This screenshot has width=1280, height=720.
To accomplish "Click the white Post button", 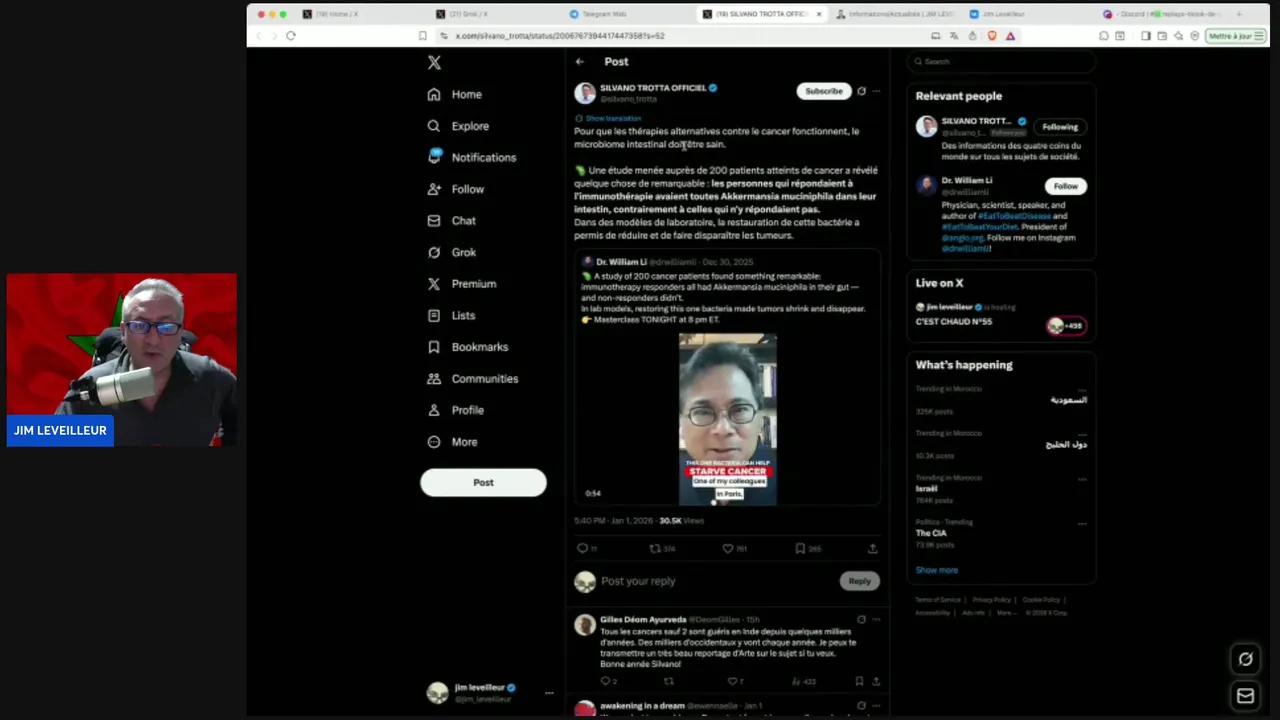I will [x=483, y=482].
